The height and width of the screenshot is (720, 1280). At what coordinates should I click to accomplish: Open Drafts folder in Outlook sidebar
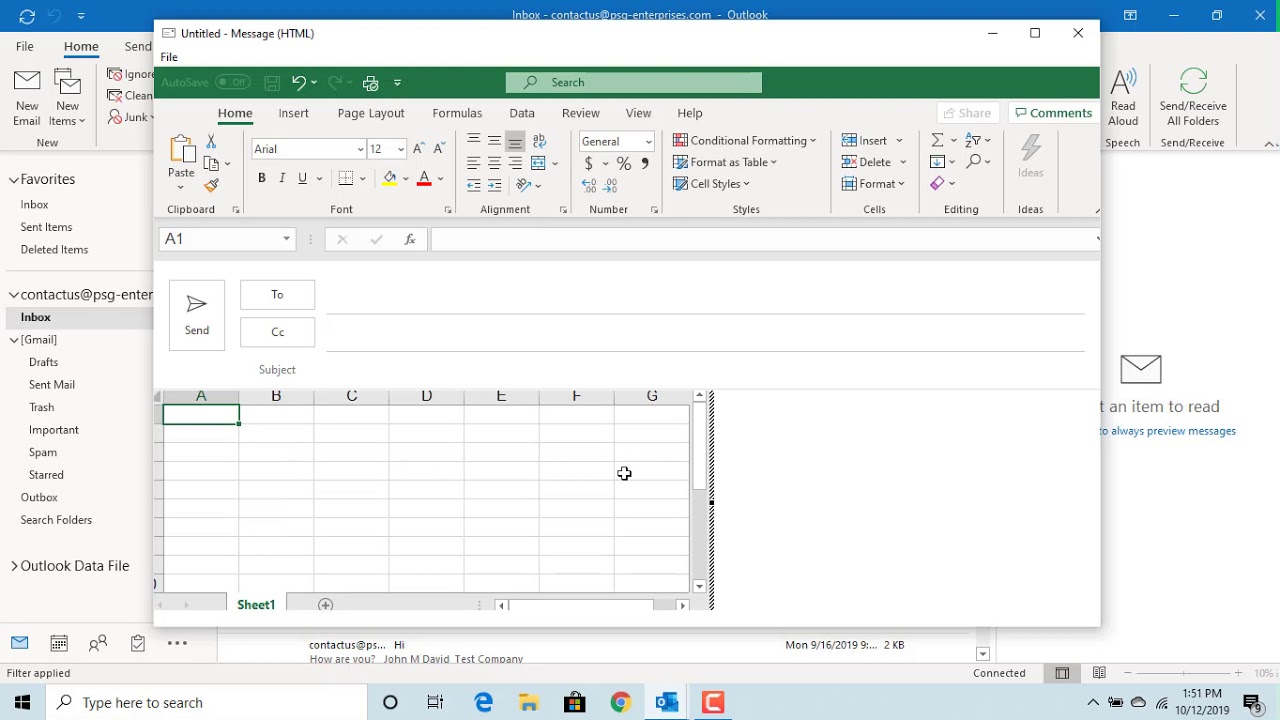(x=44, y=362)
